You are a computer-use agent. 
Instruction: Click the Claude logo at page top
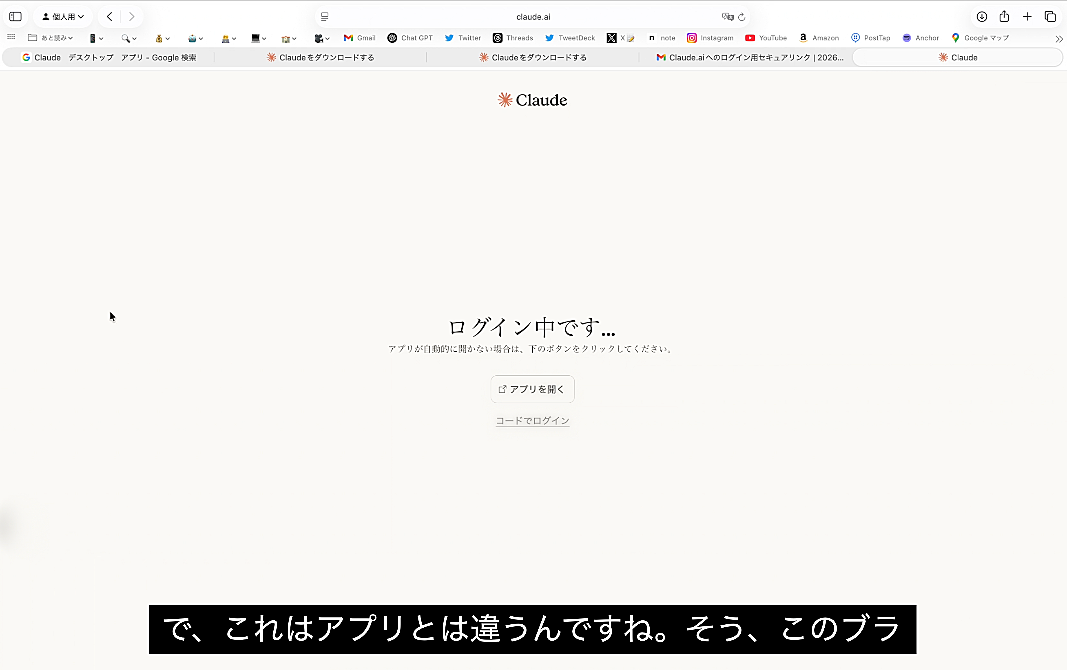coord(532,100)
